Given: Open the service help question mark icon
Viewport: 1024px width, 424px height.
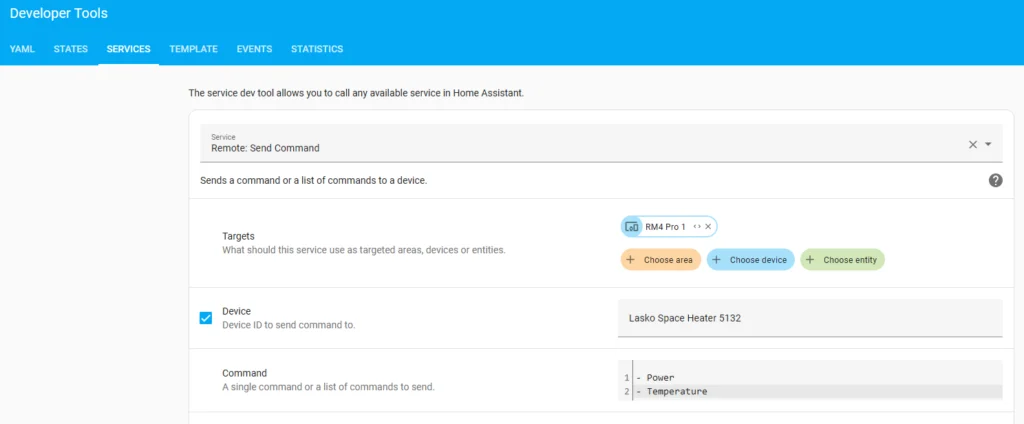Looking at the screenshot, I should coord(995,180).
